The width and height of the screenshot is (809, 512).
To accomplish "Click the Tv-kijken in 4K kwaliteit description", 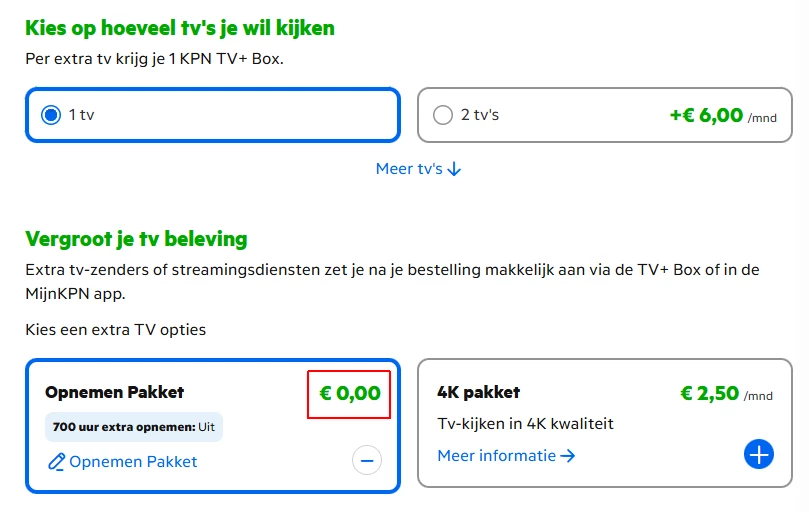I will click(525, 424).
